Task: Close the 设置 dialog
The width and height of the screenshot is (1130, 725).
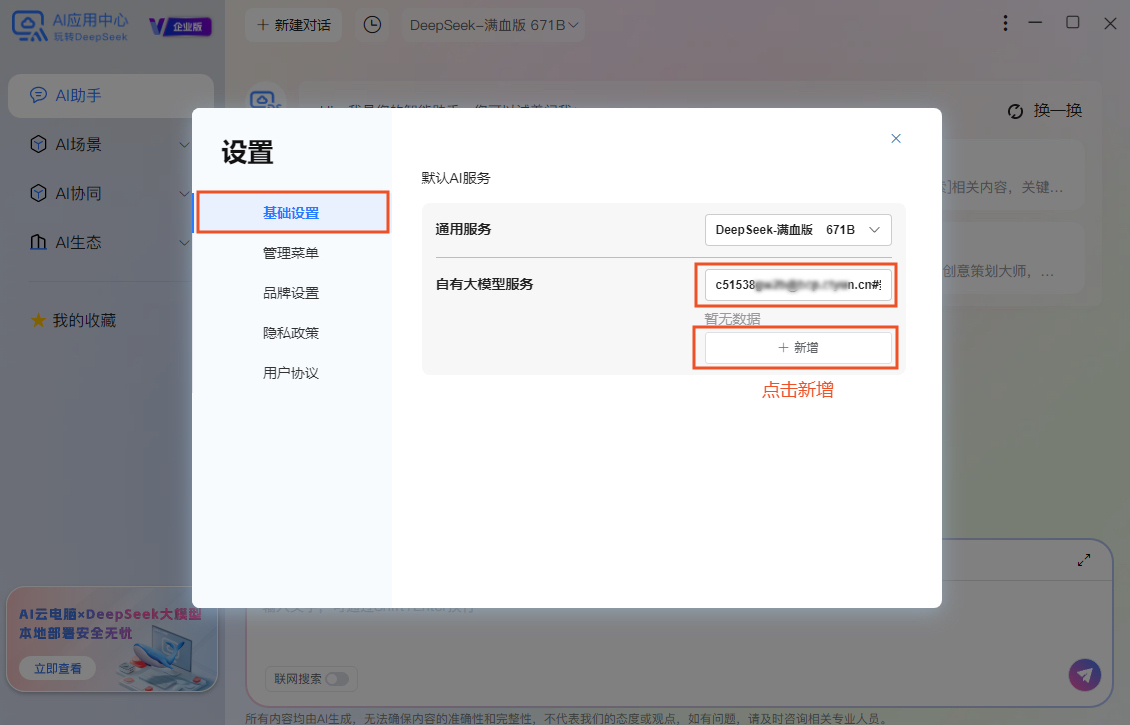Action: [x=896, y=138]
